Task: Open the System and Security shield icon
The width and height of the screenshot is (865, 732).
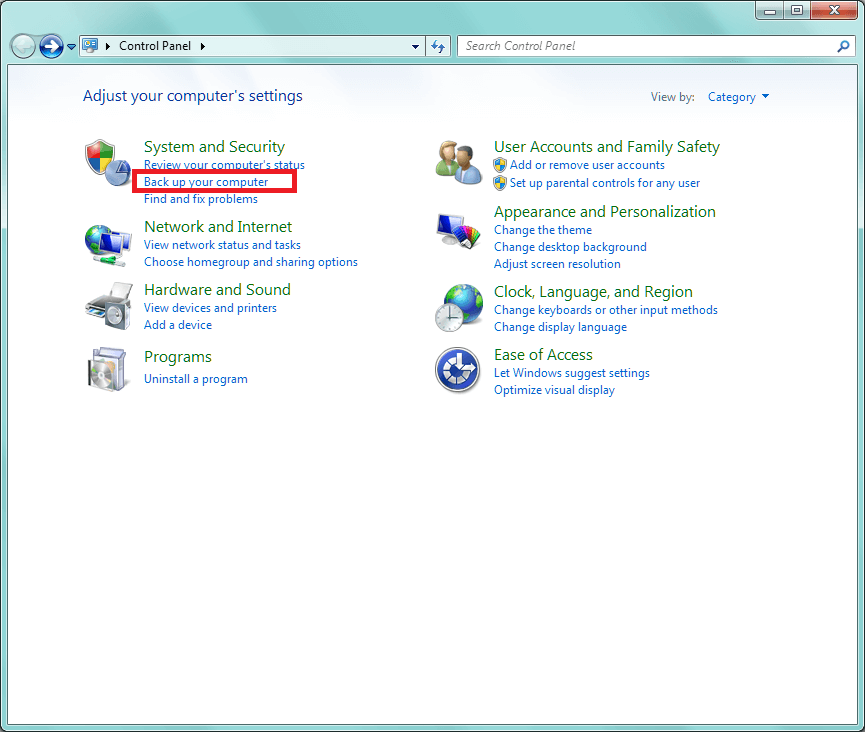Action: (108, 163)
